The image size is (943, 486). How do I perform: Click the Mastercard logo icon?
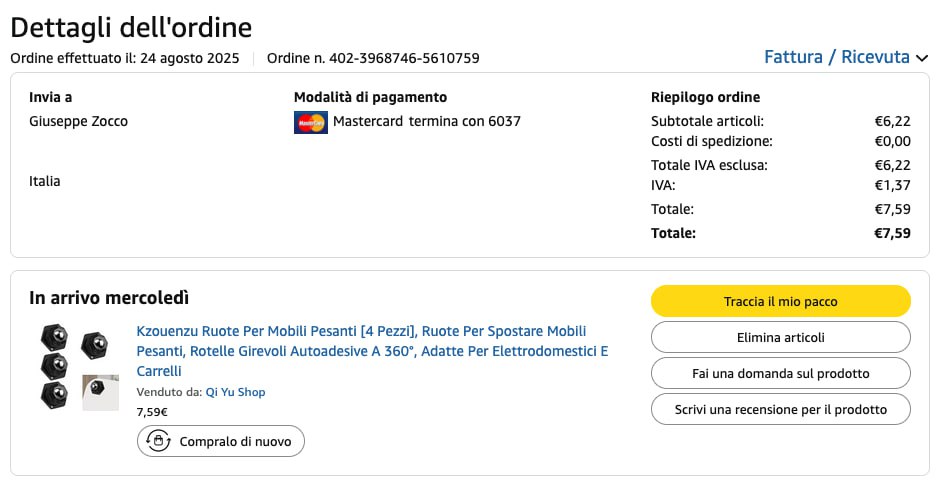point(311,122)
